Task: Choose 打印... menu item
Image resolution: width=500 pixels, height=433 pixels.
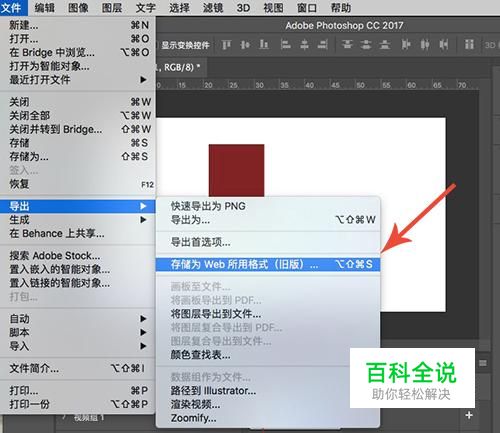Action: click(78, 390)
